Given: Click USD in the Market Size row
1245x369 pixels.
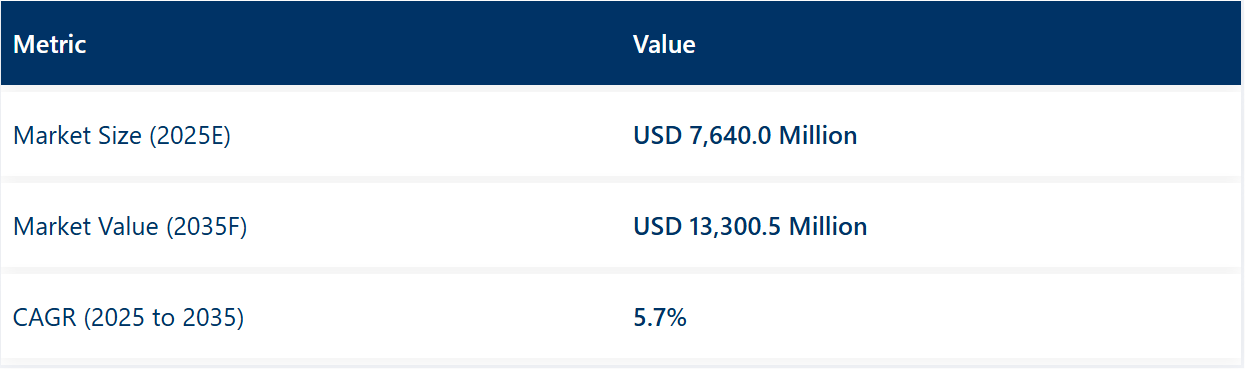Looking at the screenshot, I should click(658, 135).
